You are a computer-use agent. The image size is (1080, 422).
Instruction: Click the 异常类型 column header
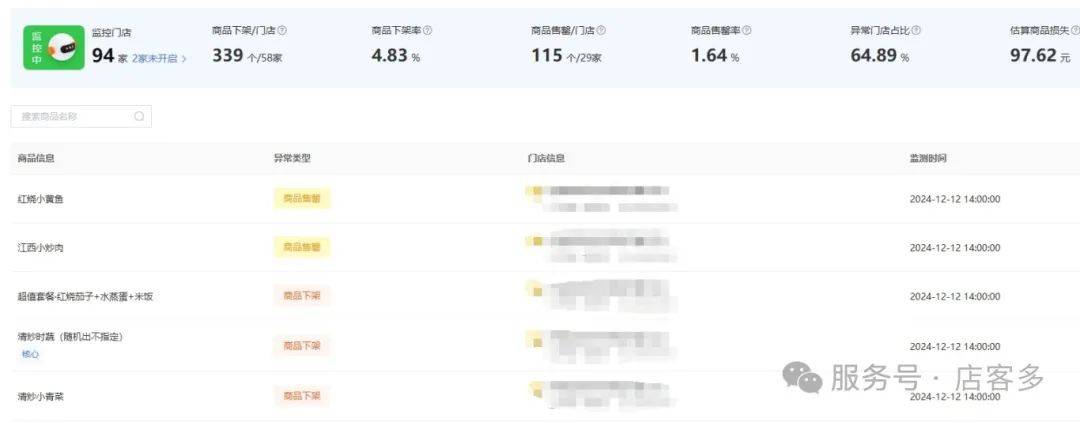(292, 158)
